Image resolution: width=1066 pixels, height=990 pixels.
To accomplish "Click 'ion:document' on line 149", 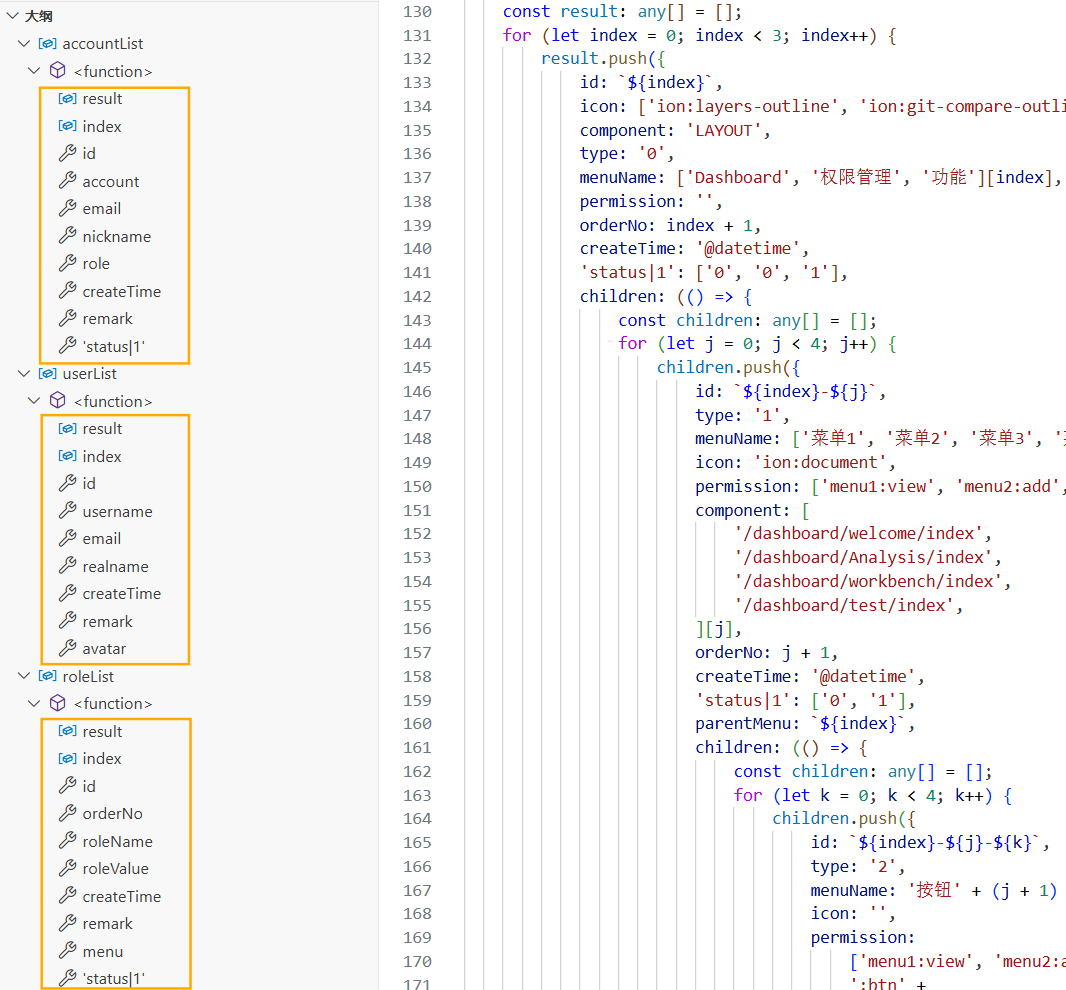I will (821, 462).
